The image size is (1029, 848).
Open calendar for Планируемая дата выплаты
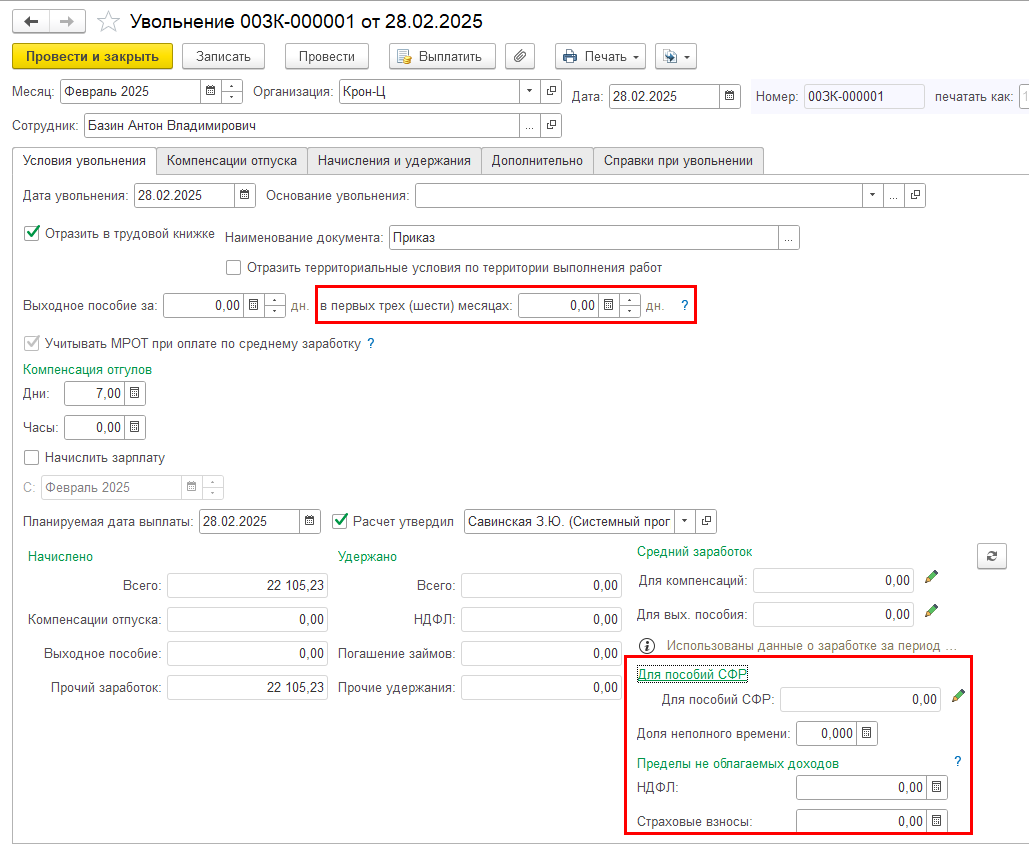point(310,522)
